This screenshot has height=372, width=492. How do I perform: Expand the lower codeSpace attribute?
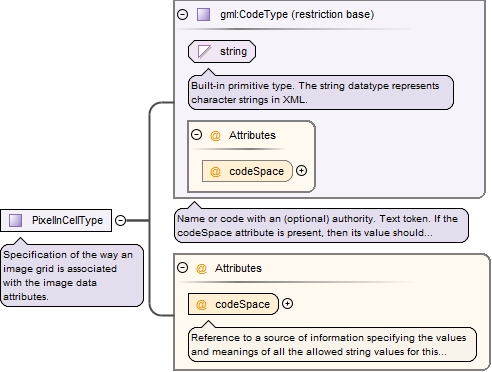click(287, 304)
